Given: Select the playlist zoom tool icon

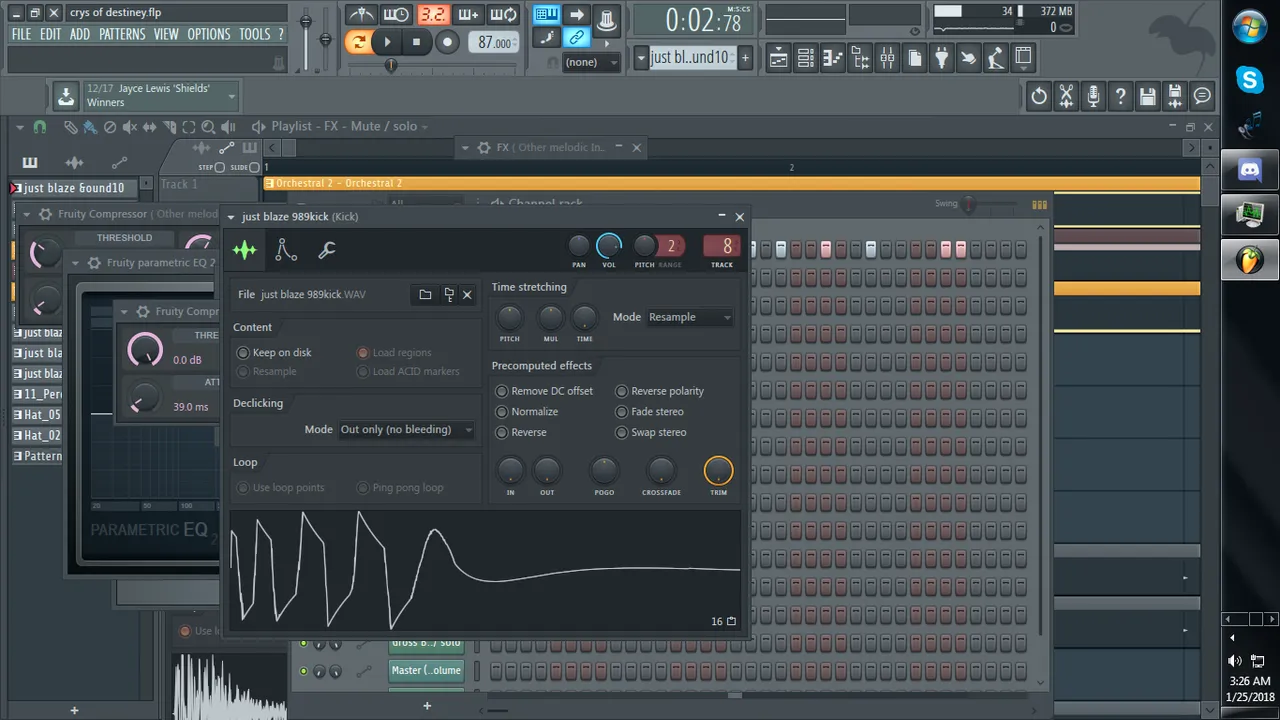Looking at the screenshot, I should (x=208, y=127).
